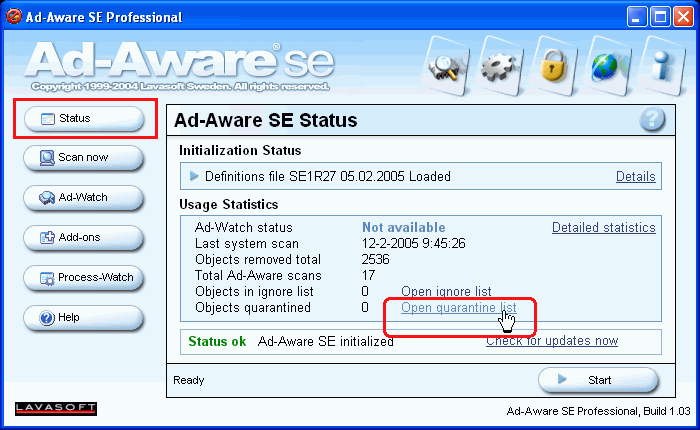
Task: Click the 'Ad-Aware SE initialized' message
Action: click(x=325, y=342)
